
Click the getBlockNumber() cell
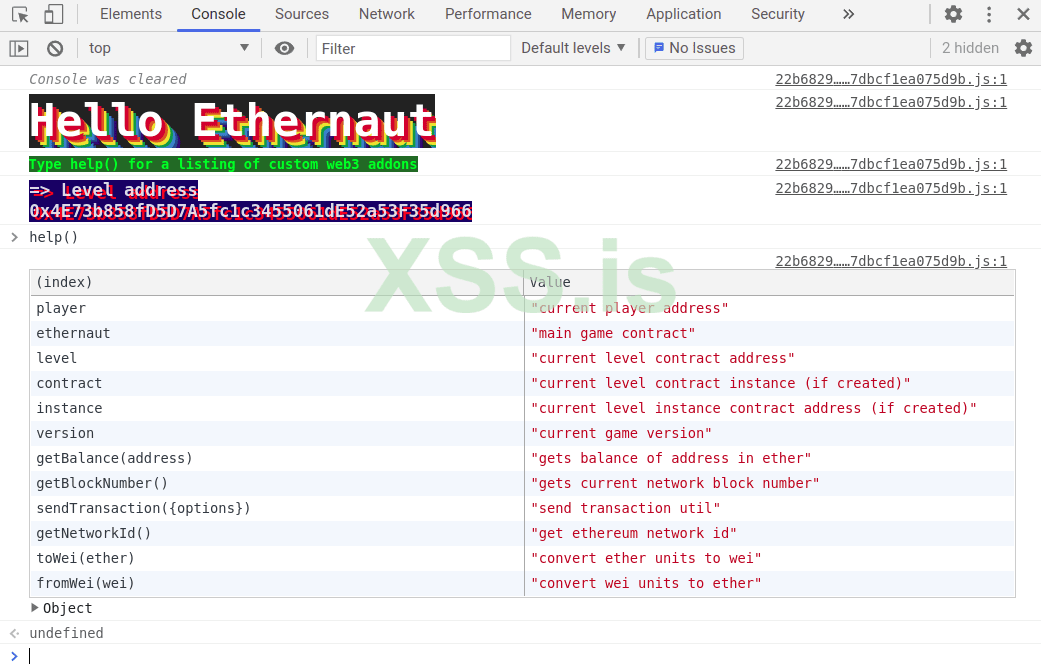277,483
